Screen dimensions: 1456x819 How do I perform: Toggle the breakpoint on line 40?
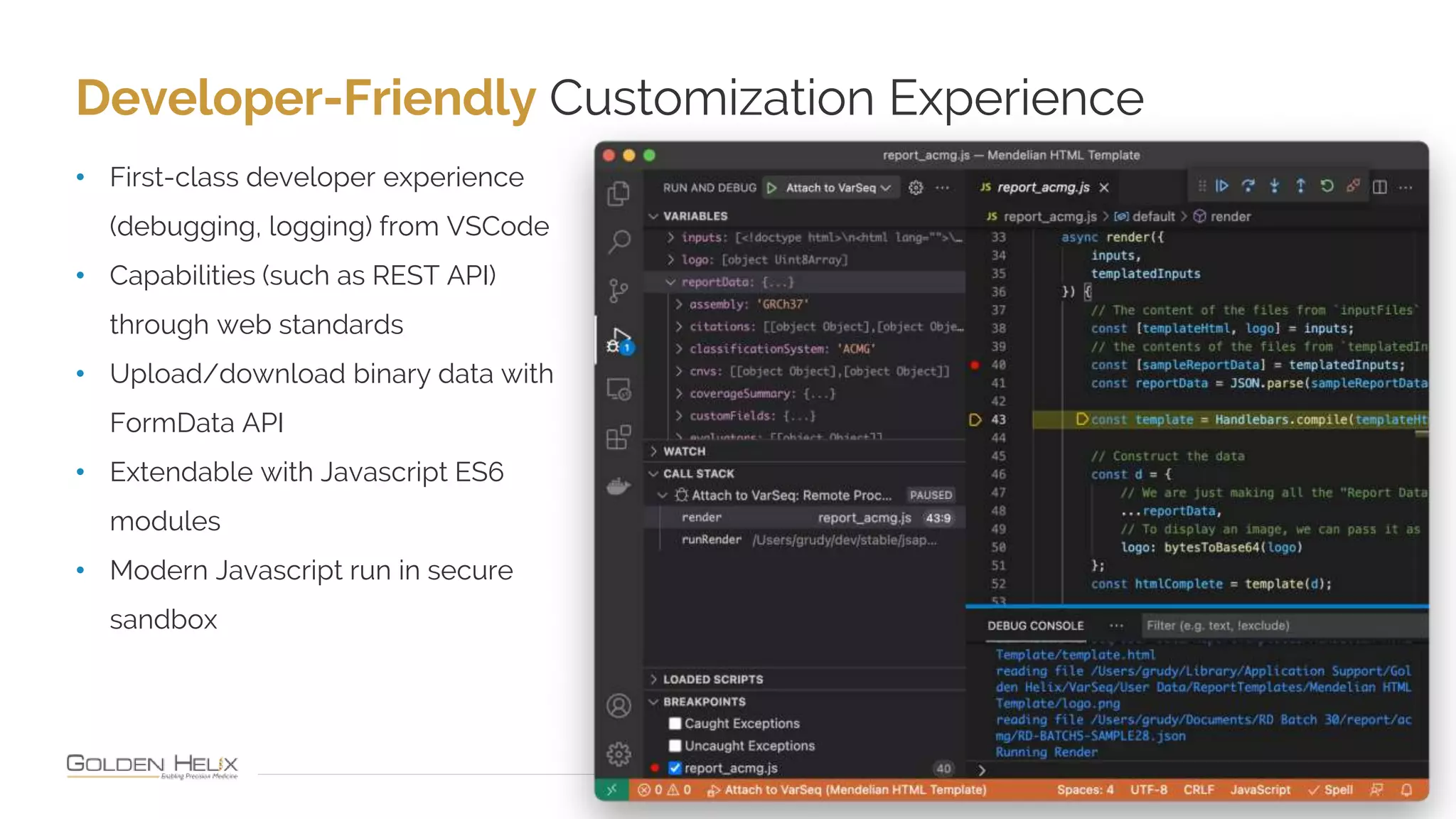pos(975,365)
